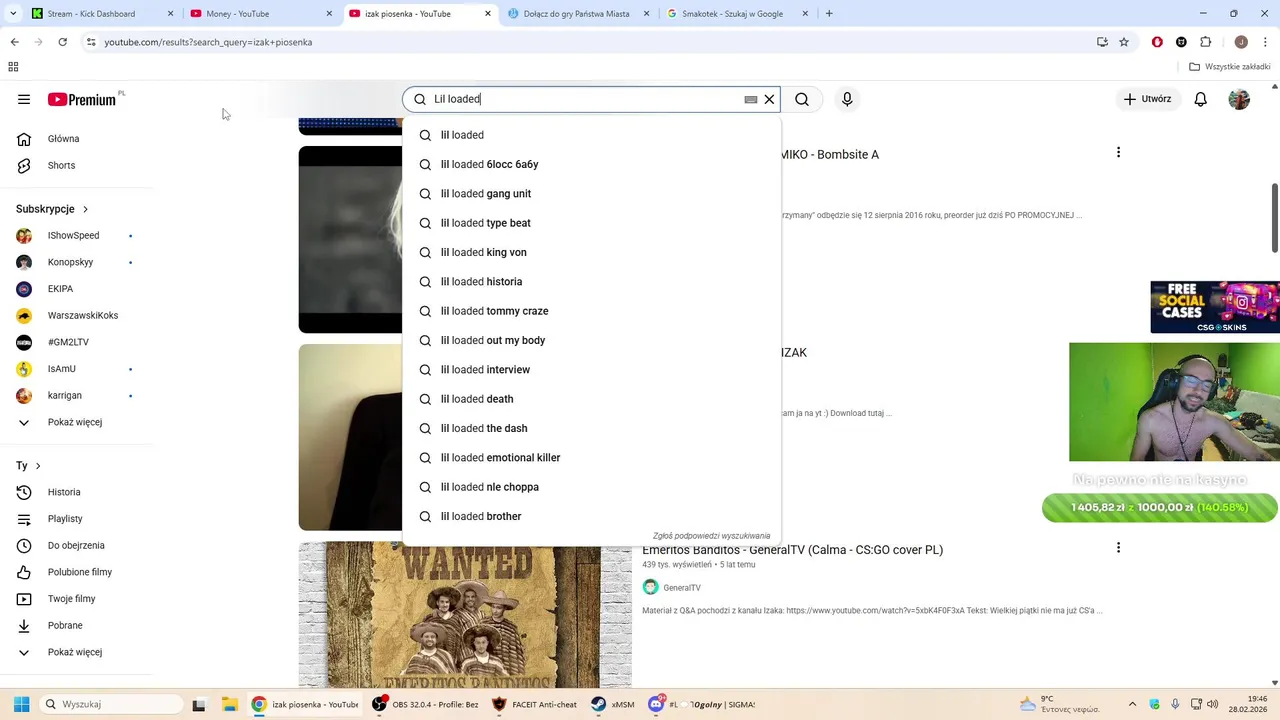Open the GeneralTV channel link
This screenshot has height=720, width=1280.
pyautogui.click(x=682, y=588)
